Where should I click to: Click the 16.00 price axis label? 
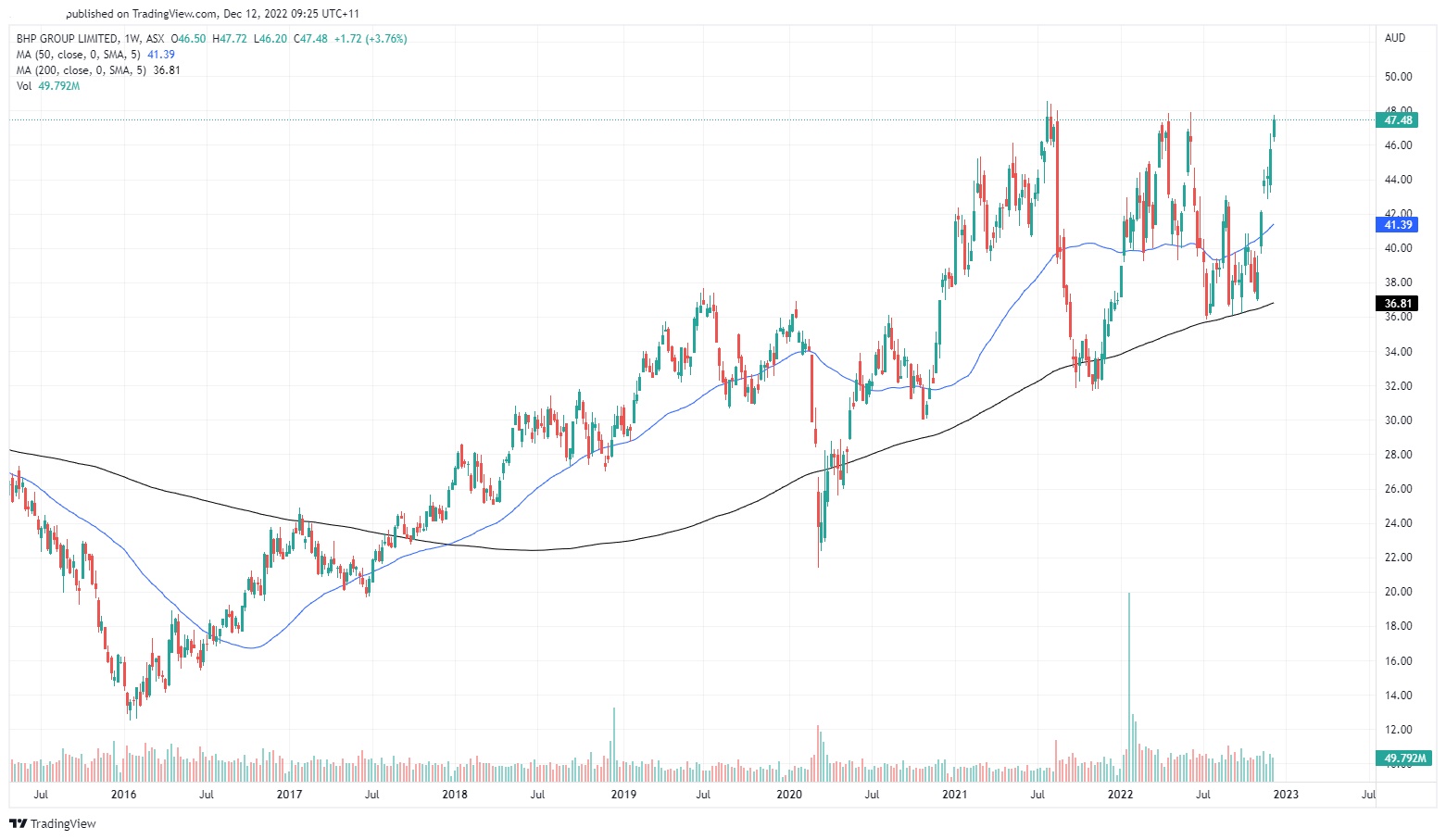[x=1399, y=661]
